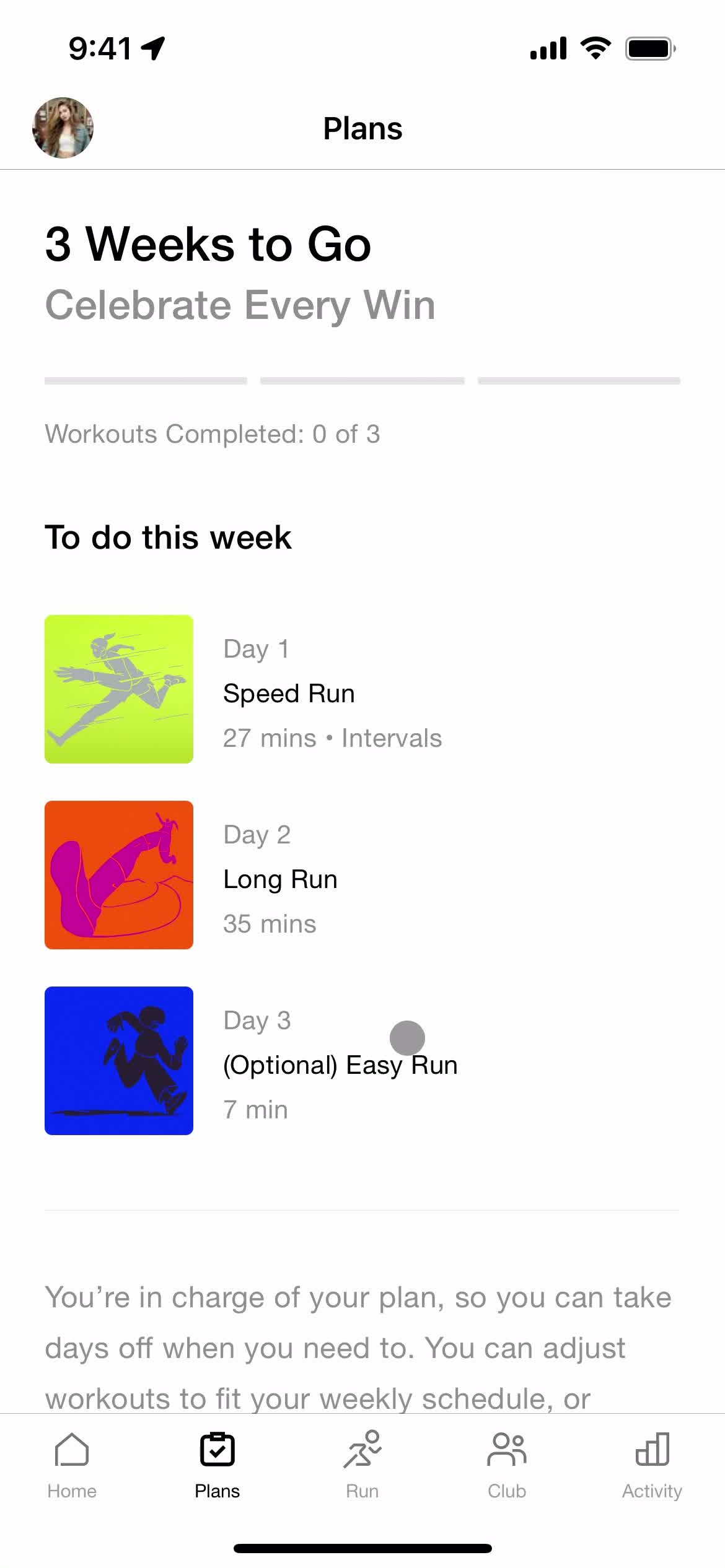Screen dimensions: 725x1568
Task: Tap the battery status icon
Action: point(651,48)
